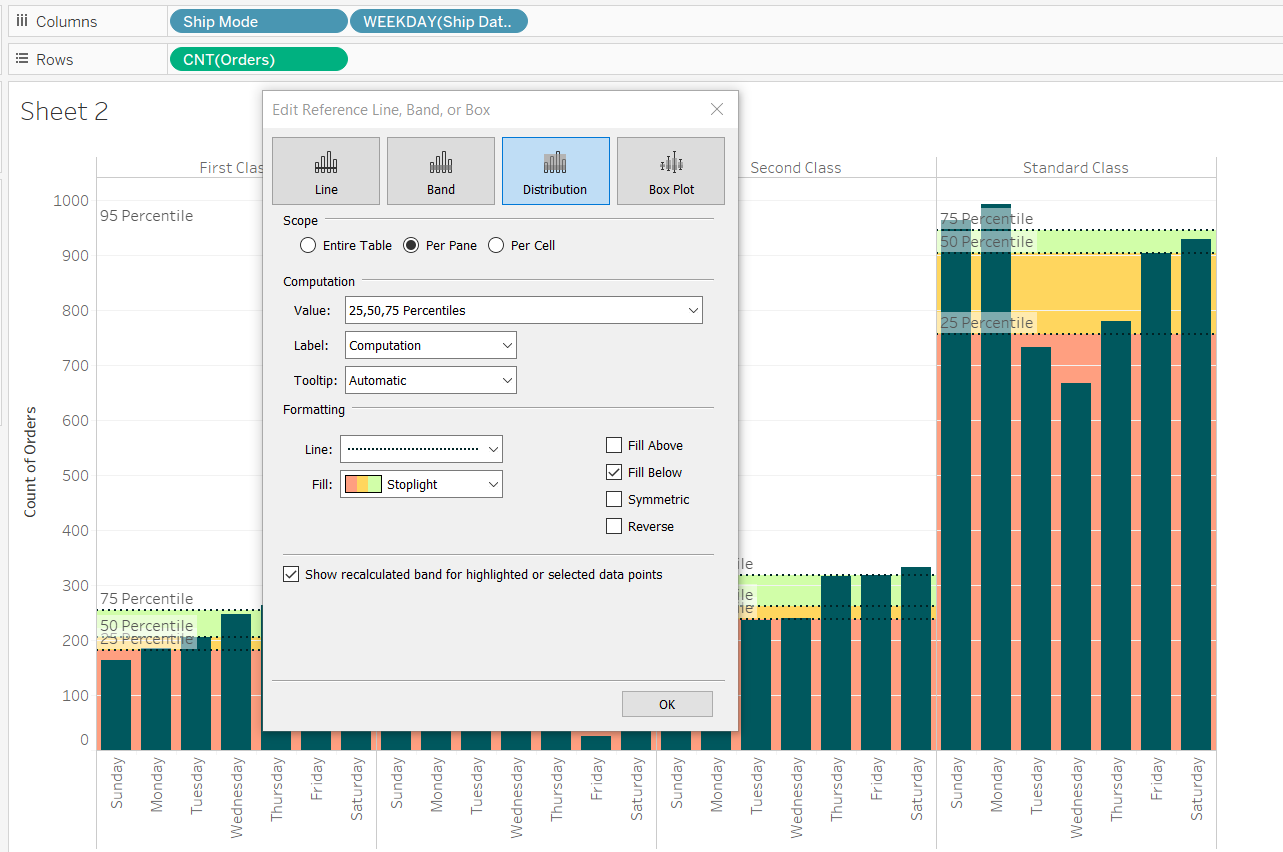The image size is (1283, 852).
Task: Click the Rows shelf icon
Action: tap(22, 59)
